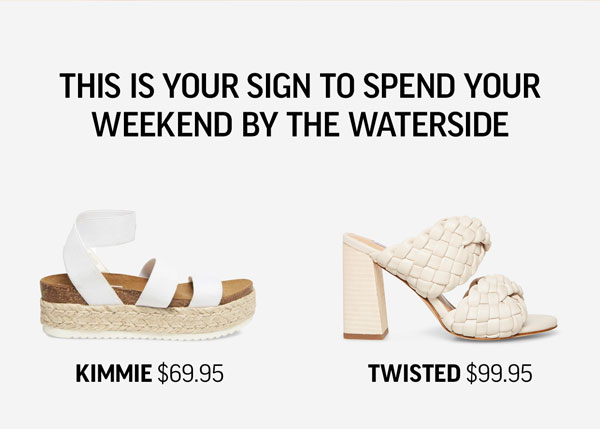Click the cream block heel of the Twisted sandal
Image resolution: width=600 pixels, height=429 pixels.
coord(364,291)
